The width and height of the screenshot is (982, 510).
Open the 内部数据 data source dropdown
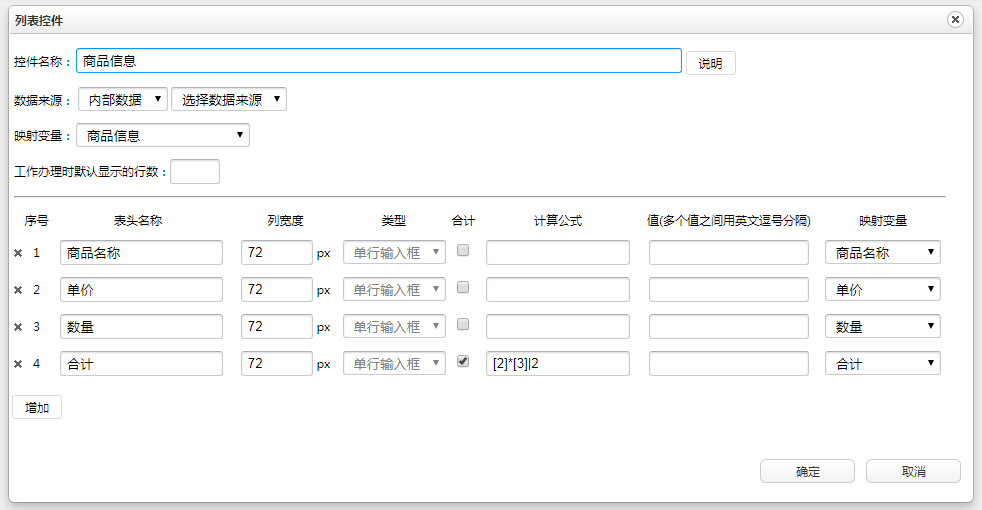123,99
